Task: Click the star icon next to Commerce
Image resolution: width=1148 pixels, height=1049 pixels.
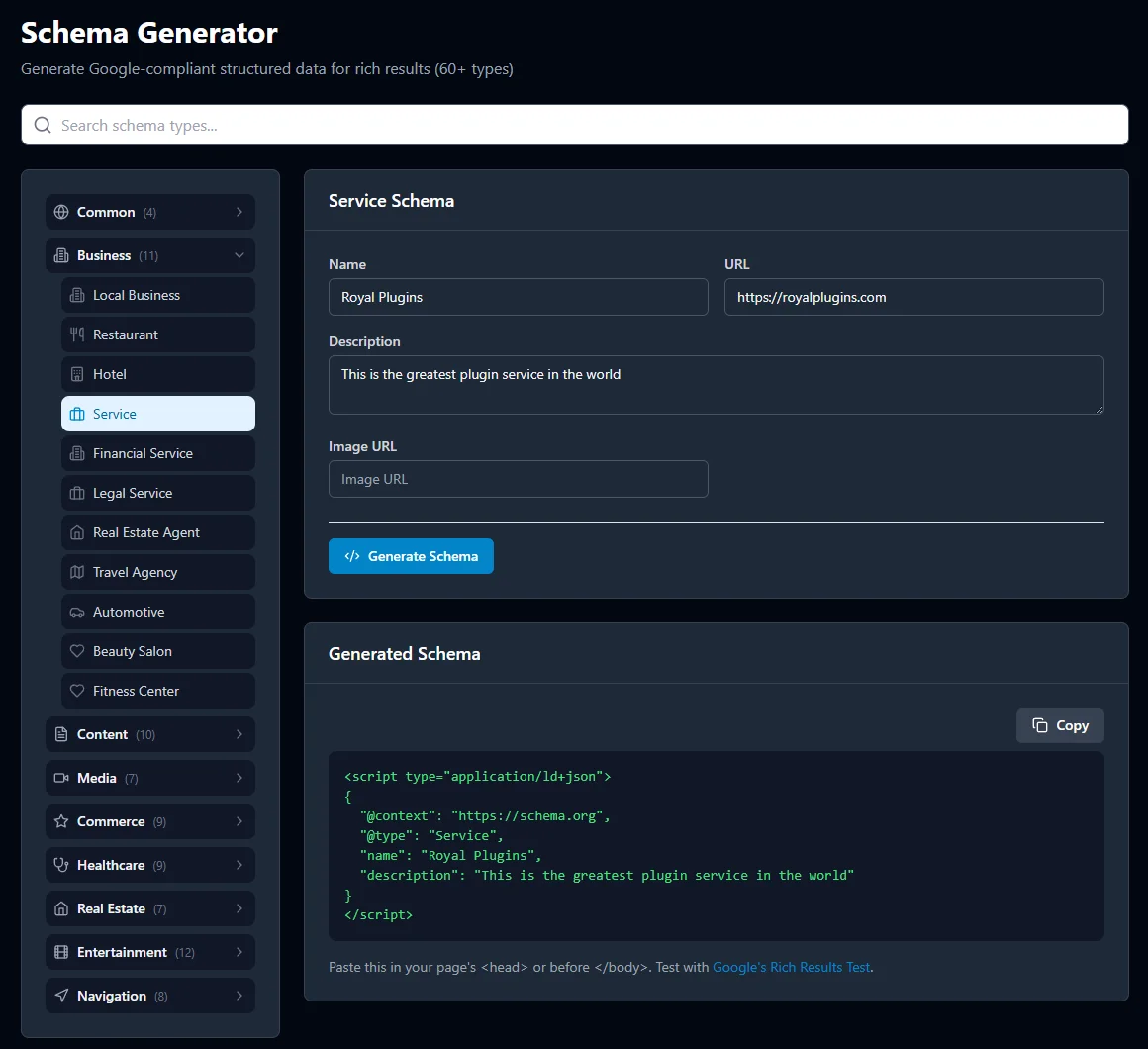Action: (x=61, y=821)
